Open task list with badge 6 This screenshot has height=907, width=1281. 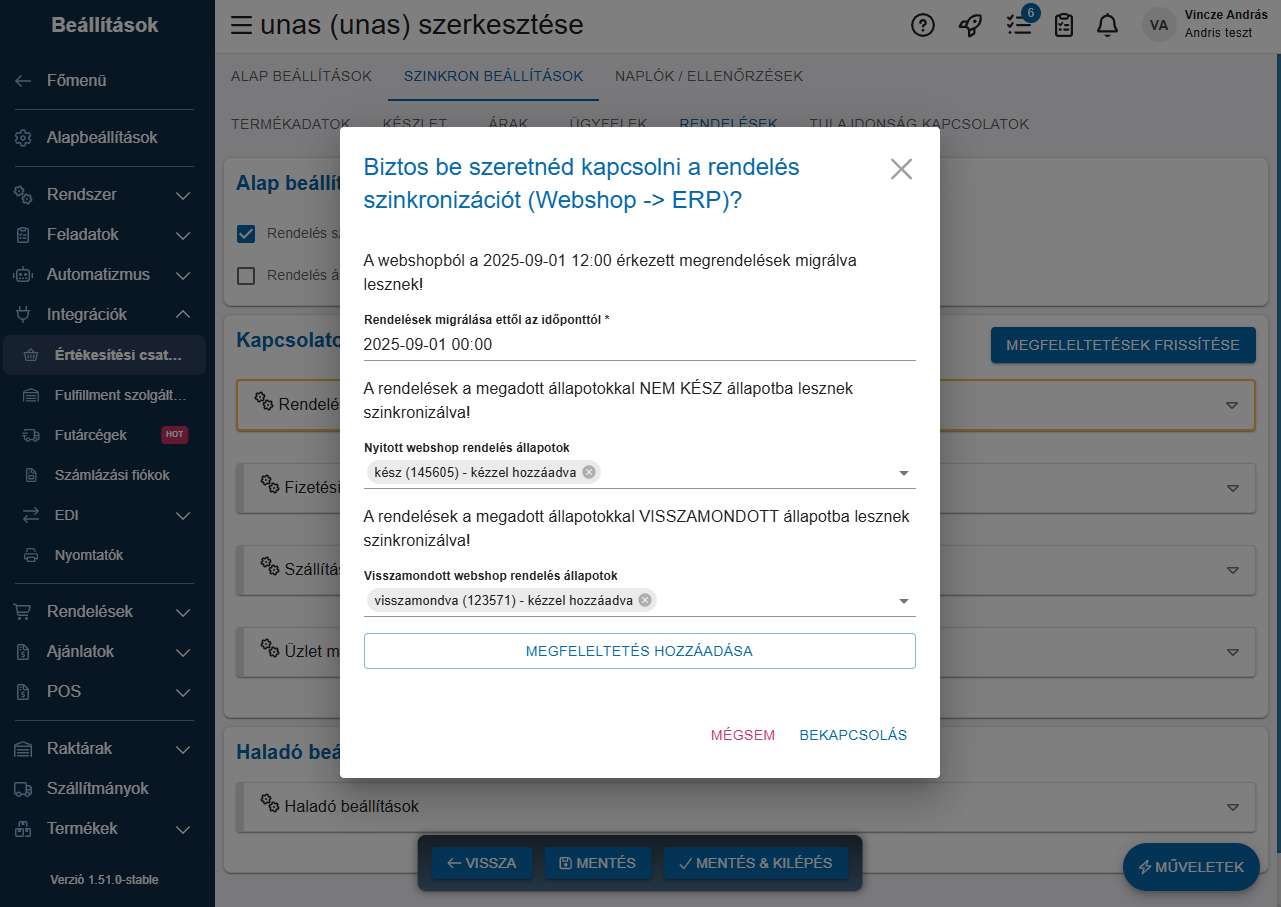click(1018, 26)
